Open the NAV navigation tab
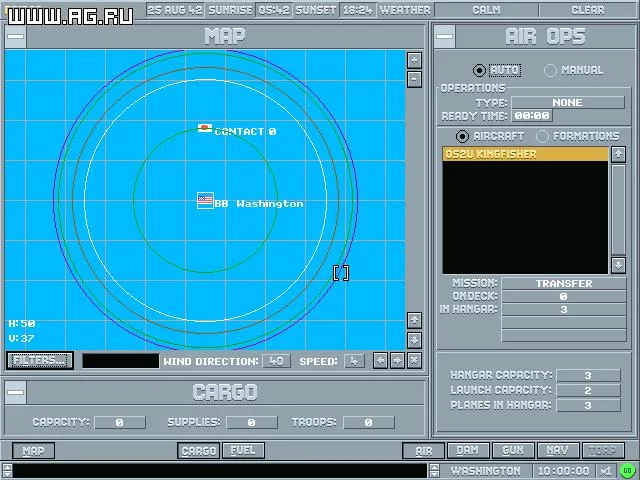This screenshot has height=480, width=640. pos(558,451)
